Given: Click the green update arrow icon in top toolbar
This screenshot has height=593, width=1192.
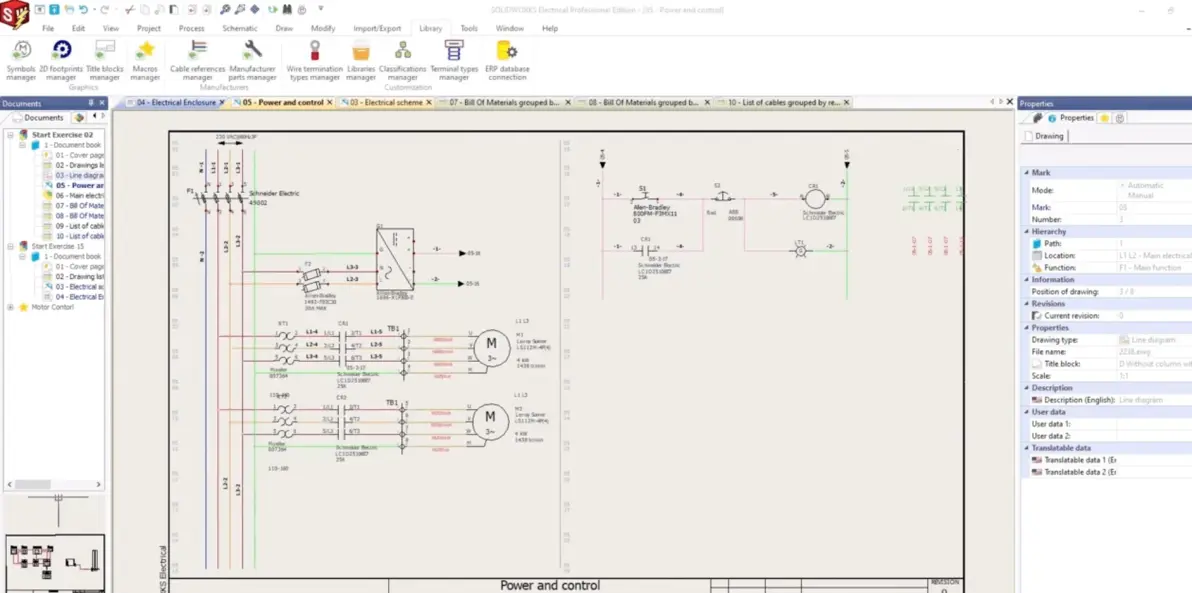Looking at the screenshot, I should (272, 10).
